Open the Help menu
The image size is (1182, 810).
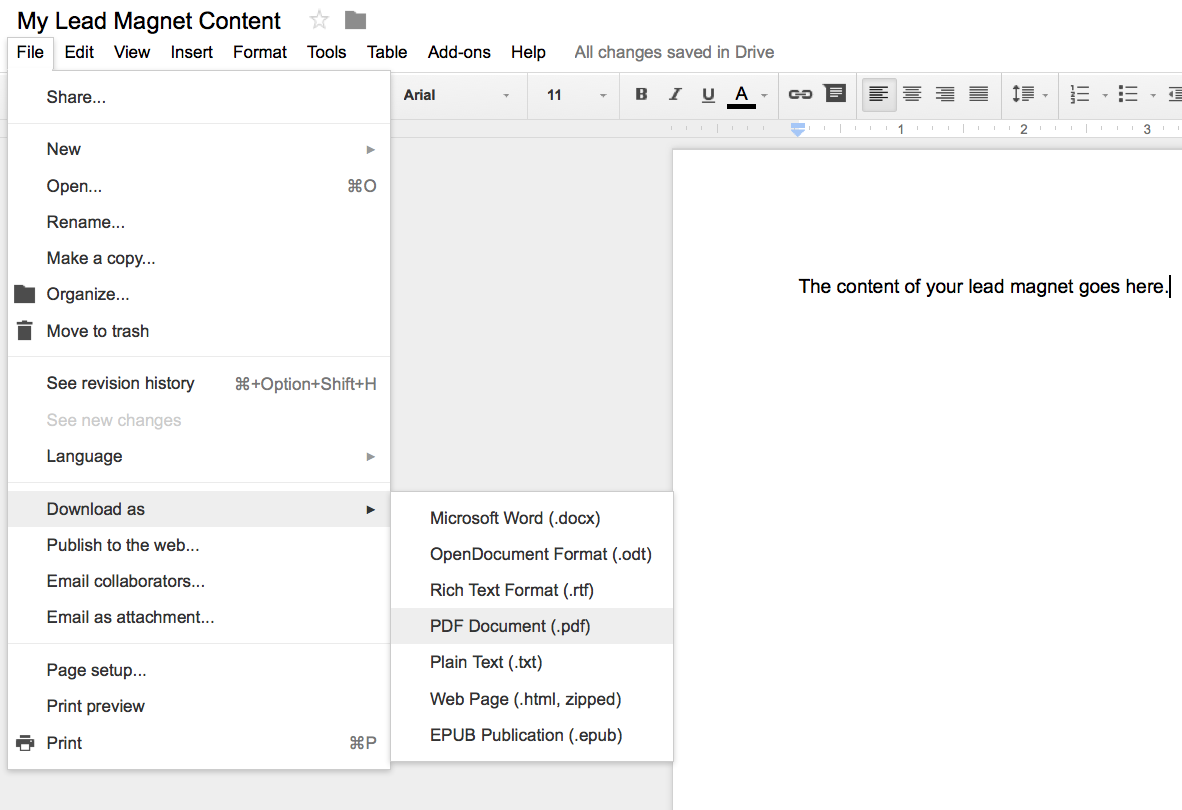click(x=528, y=53)
